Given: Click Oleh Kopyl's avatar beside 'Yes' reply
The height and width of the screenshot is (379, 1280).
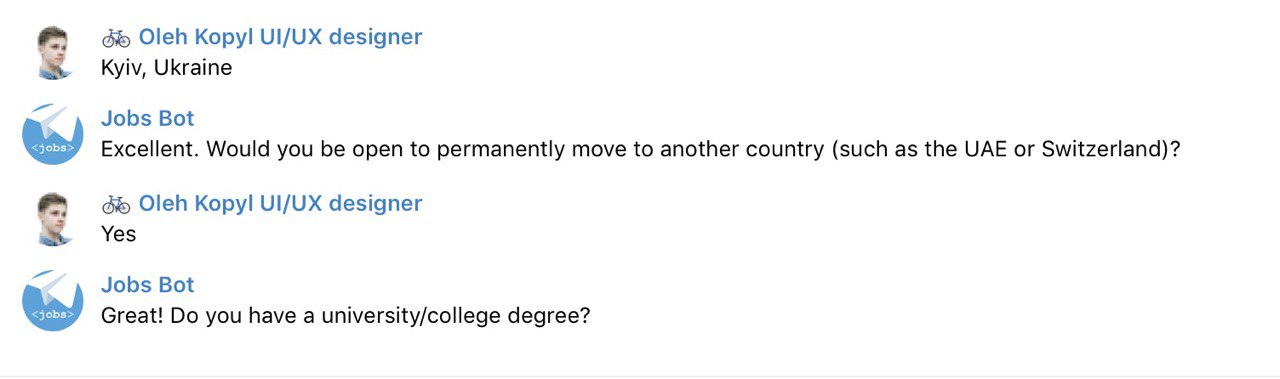Looking at the screenshot, I should [x=52, y=218].
